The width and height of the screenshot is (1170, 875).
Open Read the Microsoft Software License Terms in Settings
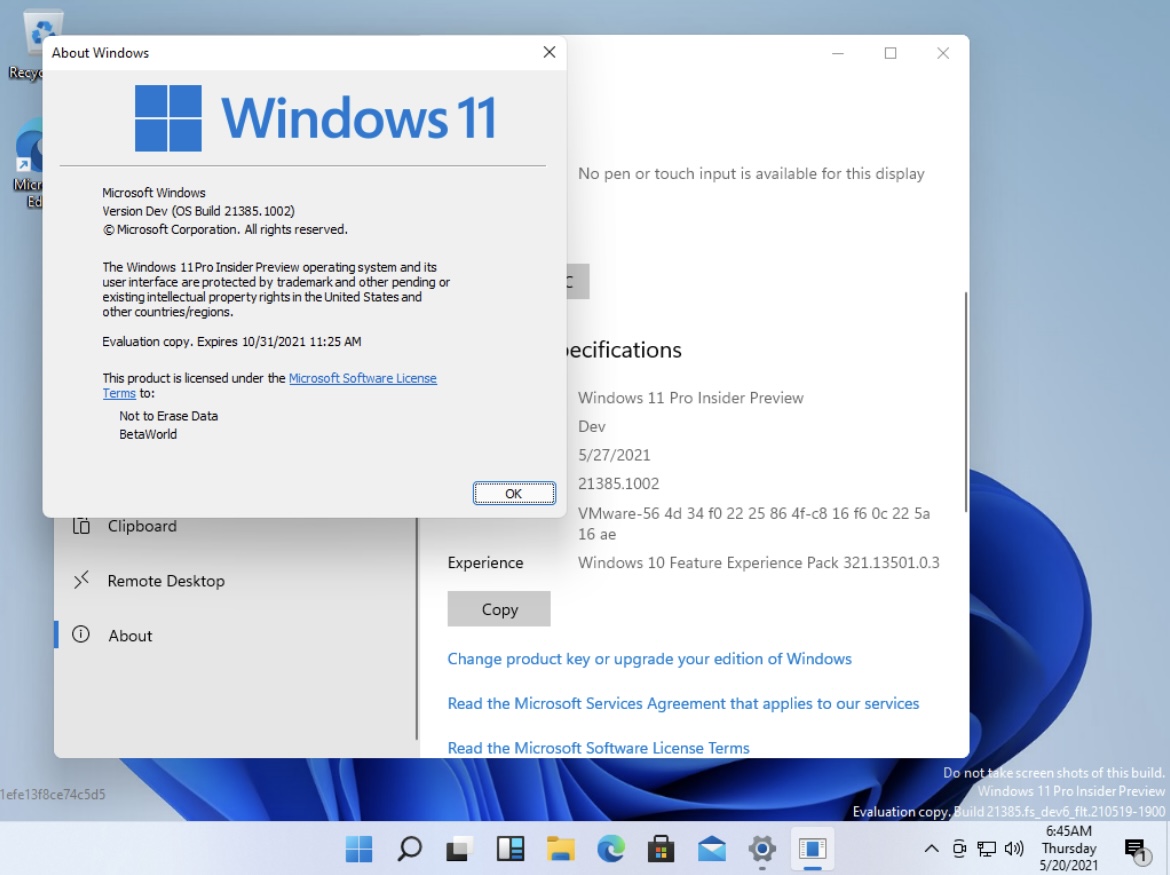598,747
